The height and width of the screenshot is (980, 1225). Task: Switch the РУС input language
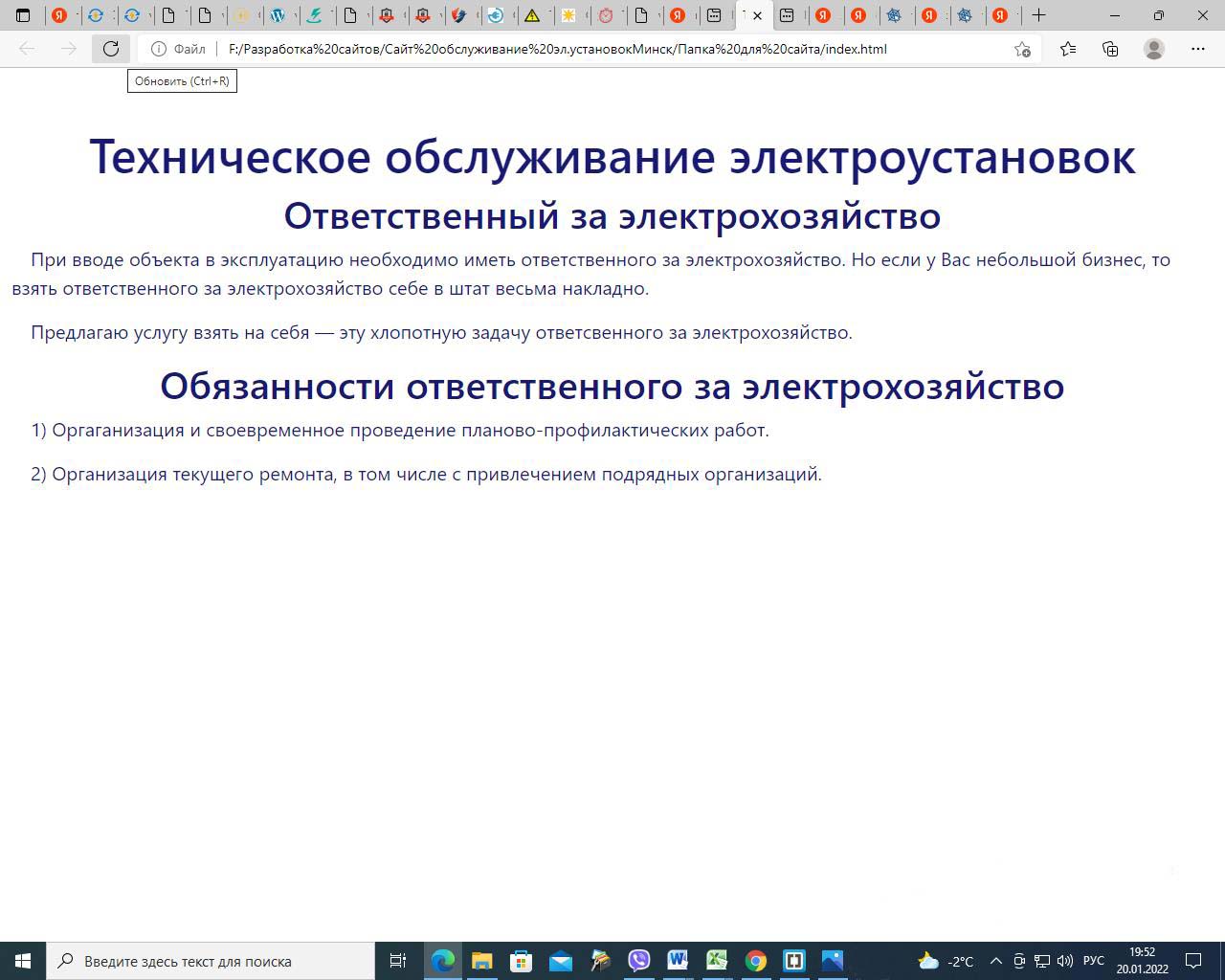tap(1093, 961)
